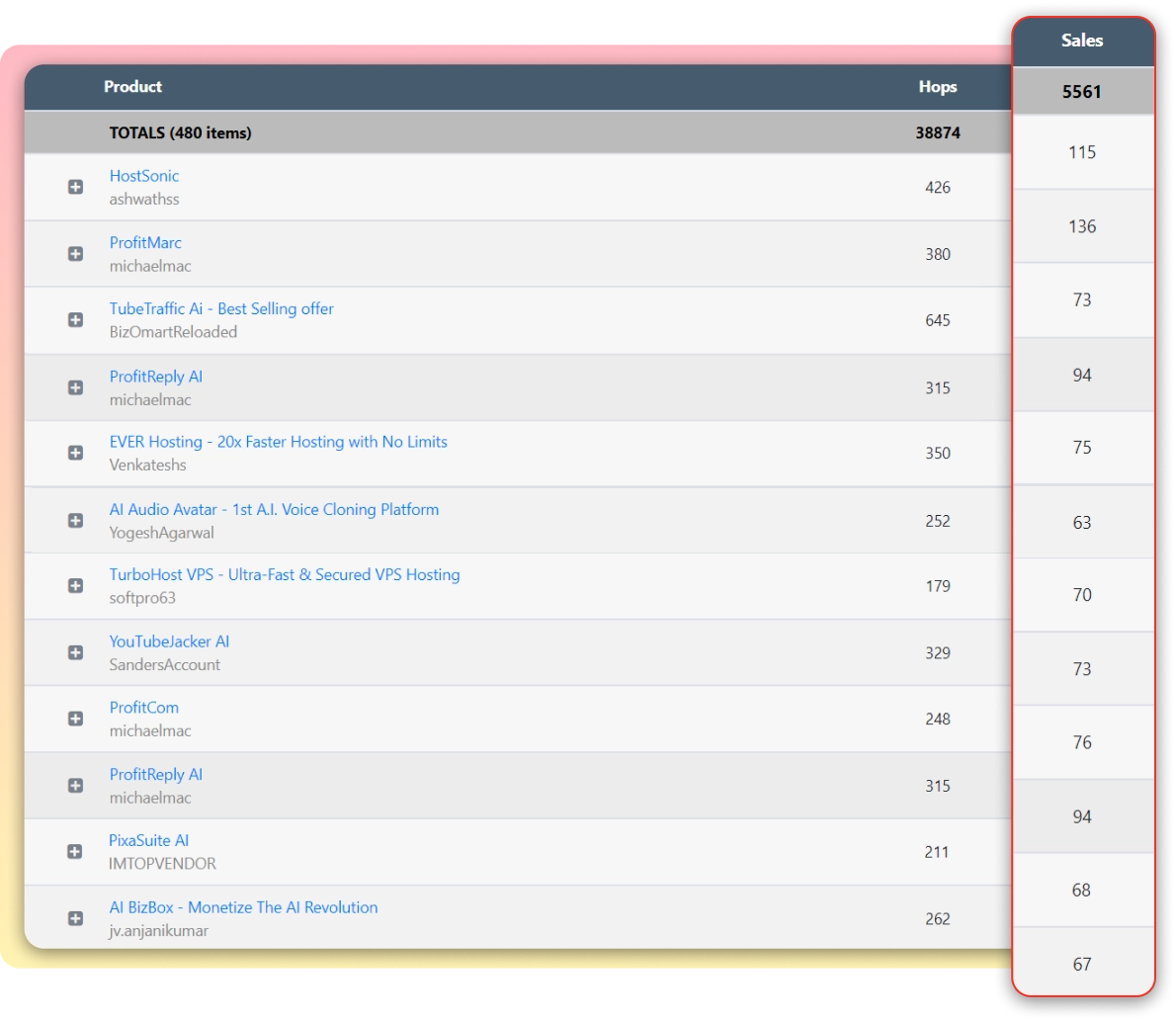Expand the YouTubeJacker AI row
The image size is (1176, 1021).
pos(76,652)
